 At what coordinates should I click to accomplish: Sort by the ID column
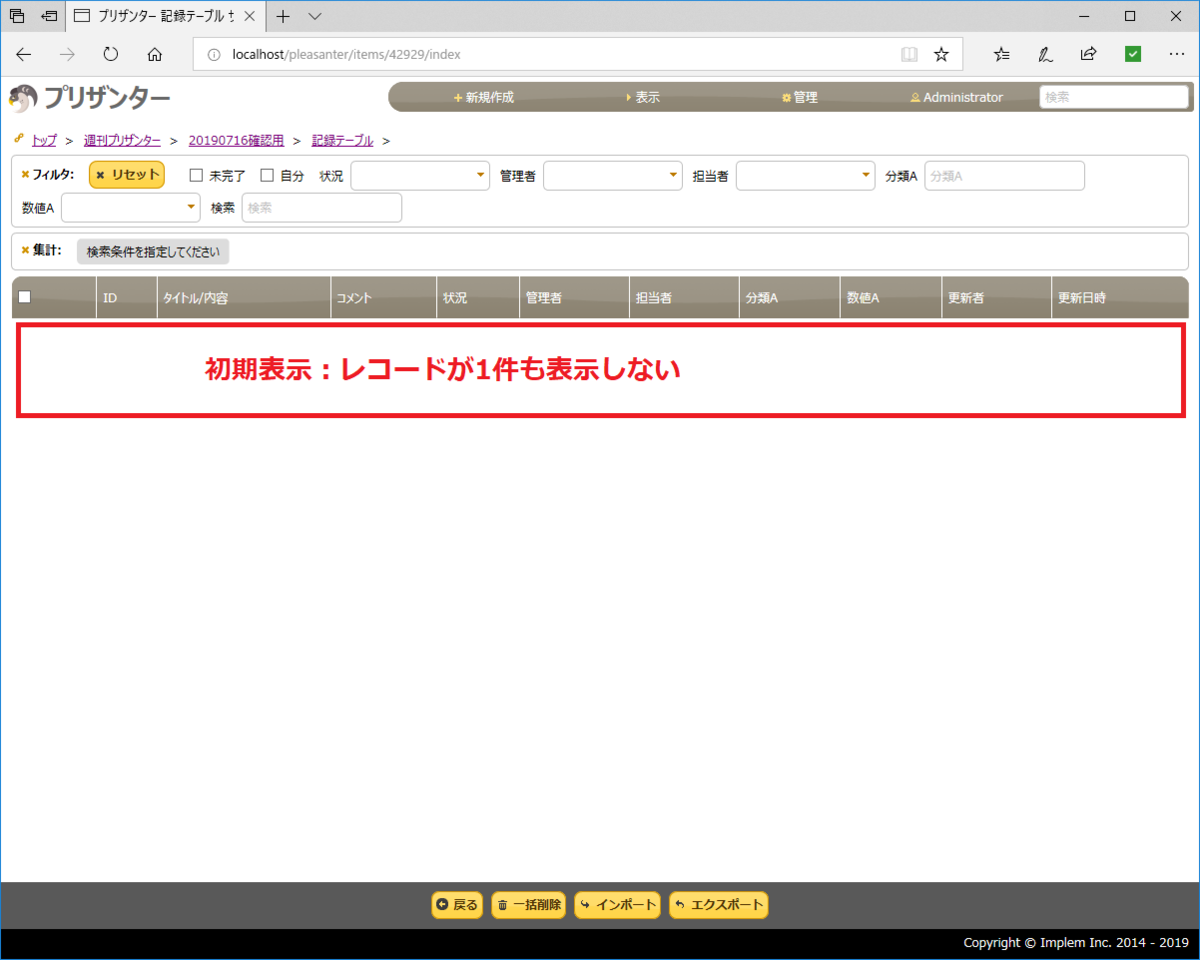(x=127, y=298)
